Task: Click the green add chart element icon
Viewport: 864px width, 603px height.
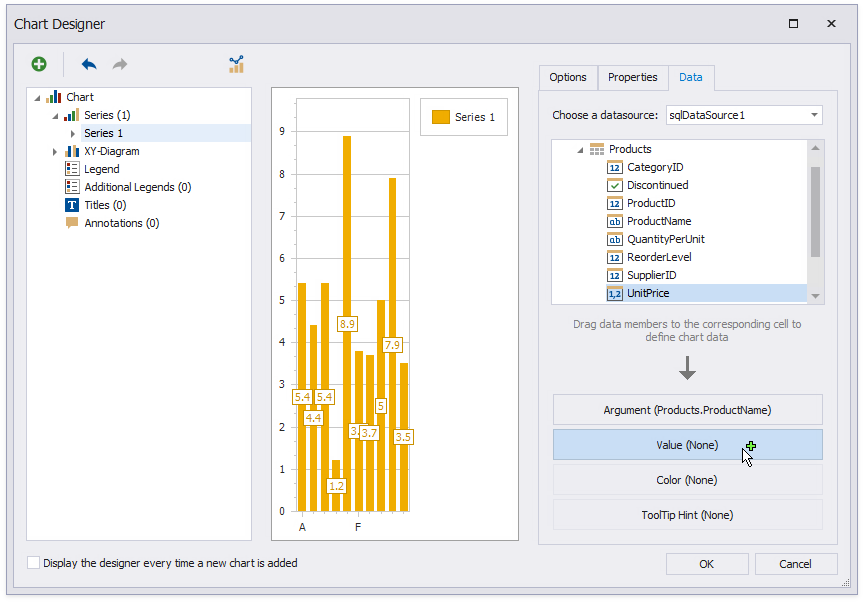Action: (38, 64)
